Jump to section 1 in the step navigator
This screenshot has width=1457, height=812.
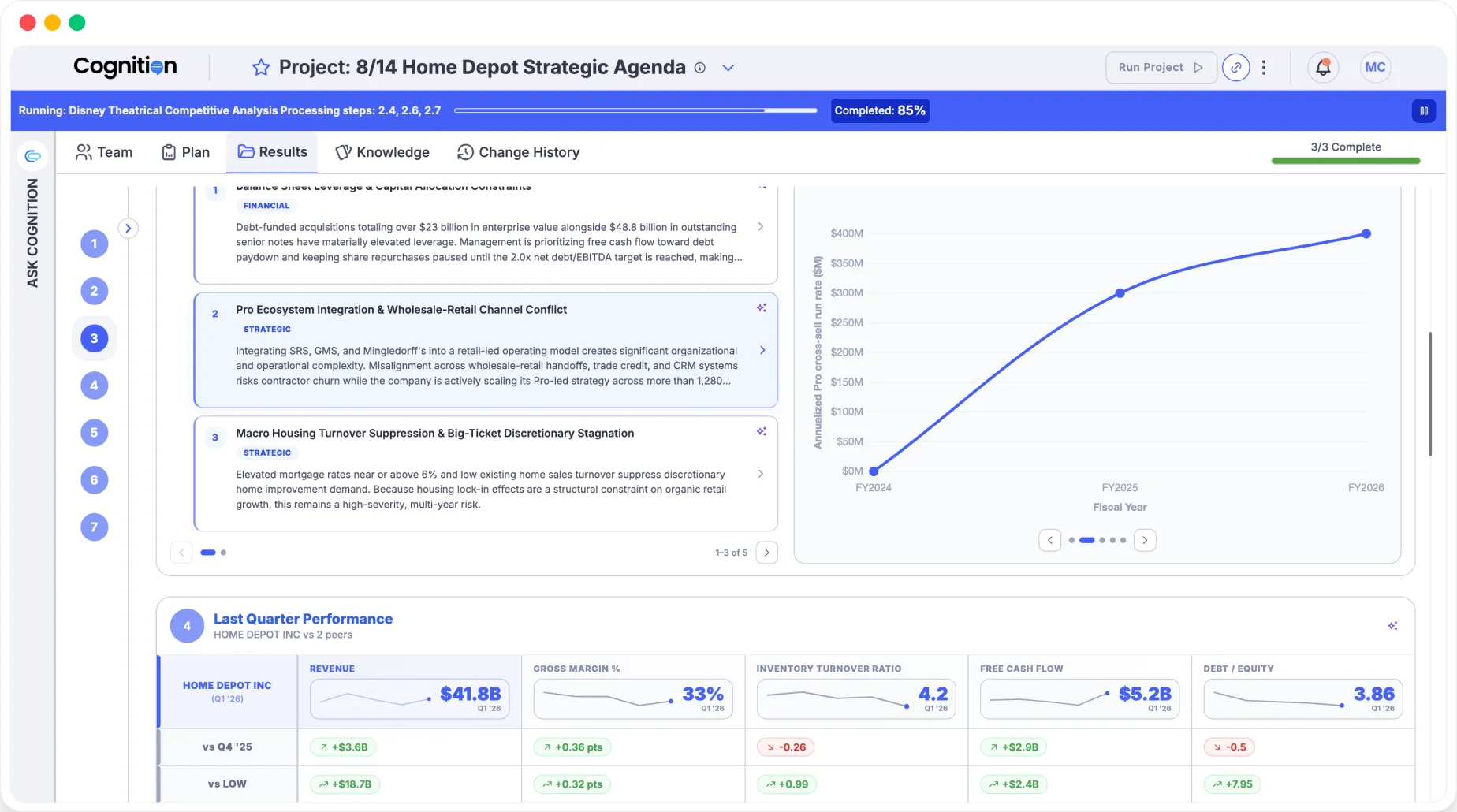coord(95,244)
